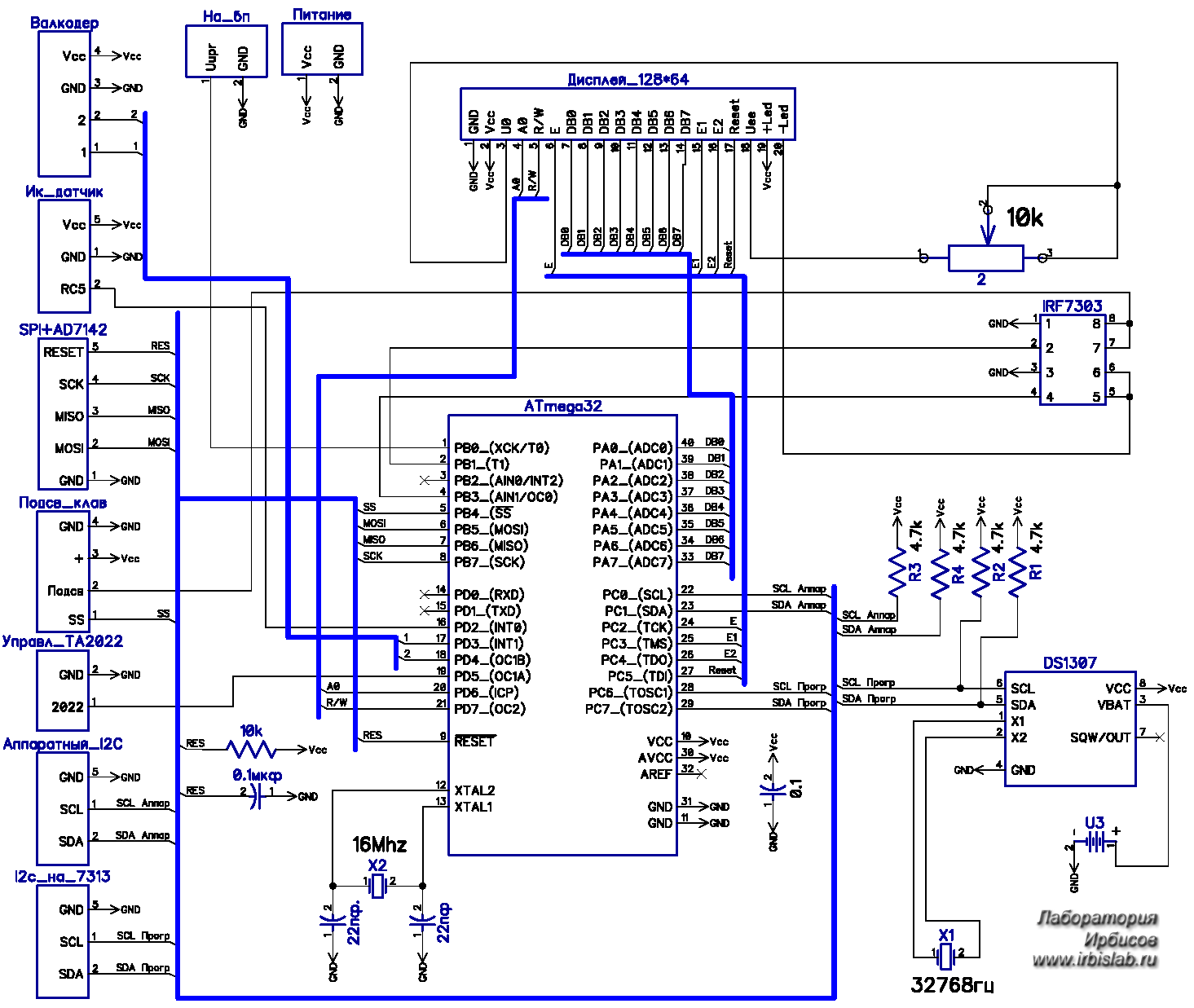The height and width of the screenshot is (1008, 1194).
Task: Click the 0.1мкф reset capacitor symbol
Action: click(257, 795)
